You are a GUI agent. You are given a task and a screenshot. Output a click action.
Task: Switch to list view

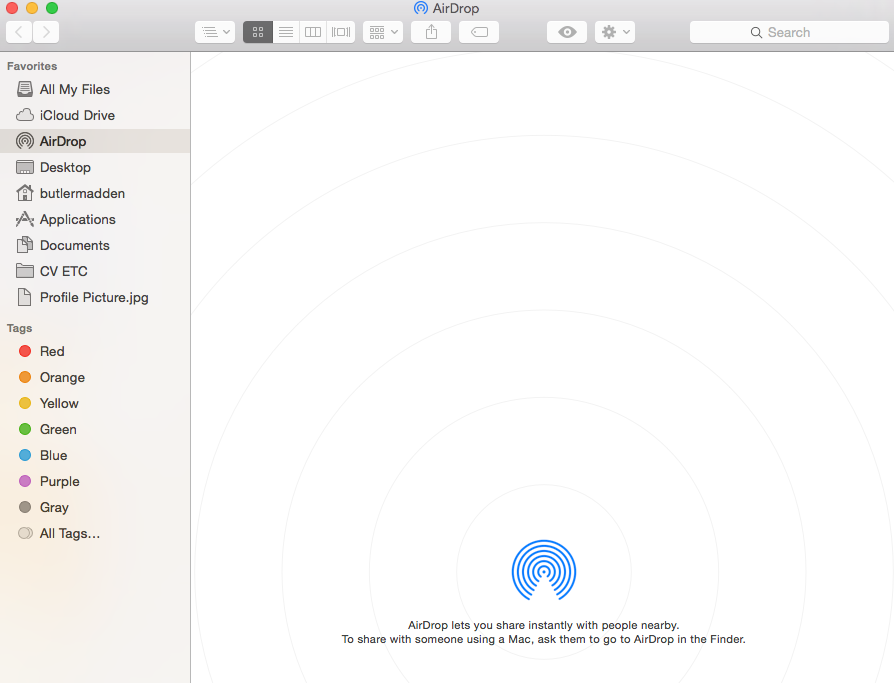286,32
